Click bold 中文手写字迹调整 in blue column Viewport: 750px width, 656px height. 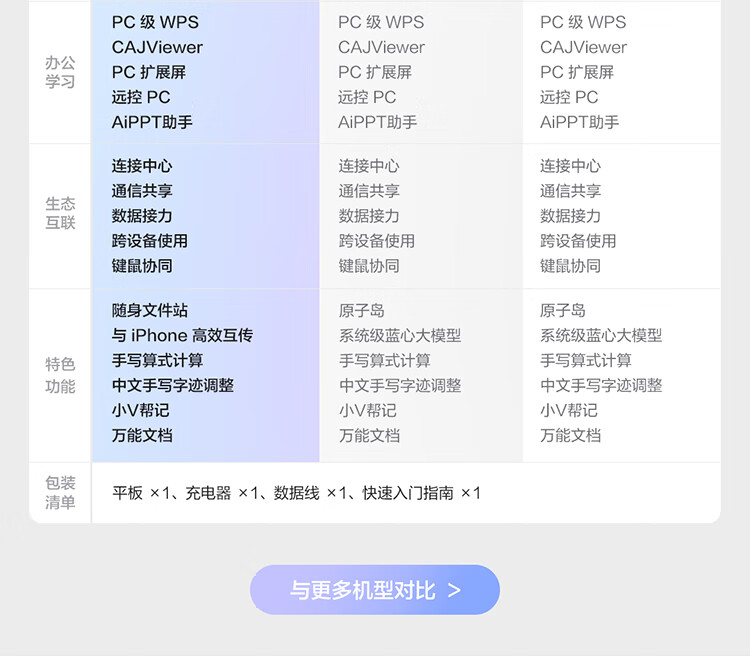(x=173, y=385)
